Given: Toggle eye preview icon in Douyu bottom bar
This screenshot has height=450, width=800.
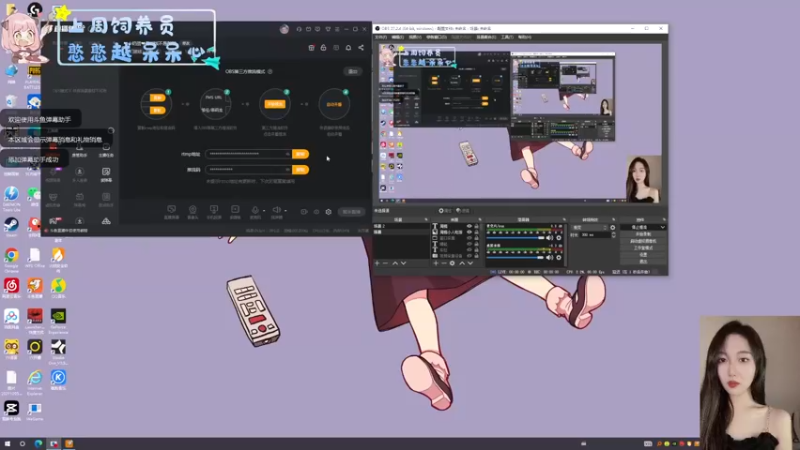Looking at the screenshot, I should pyautogui.click(x=316, y=212).
